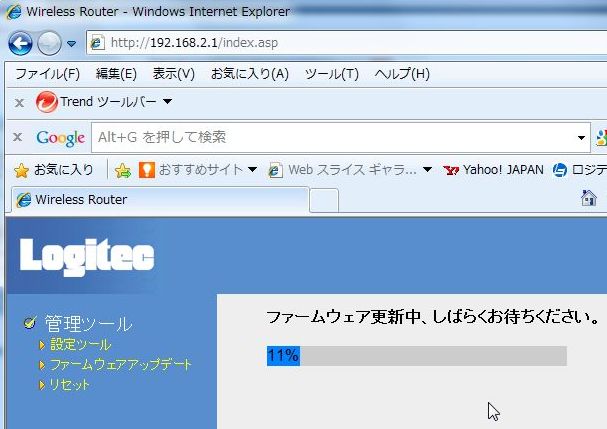The height and width of the screenshot is (429, 607).
Task: Close the Trend toolbar with its X
Action: 19,103
